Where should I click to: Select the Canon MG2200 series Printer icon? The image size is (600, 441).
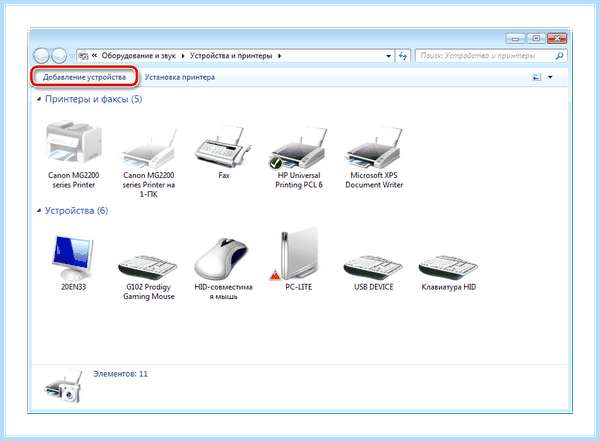point(73,144)
